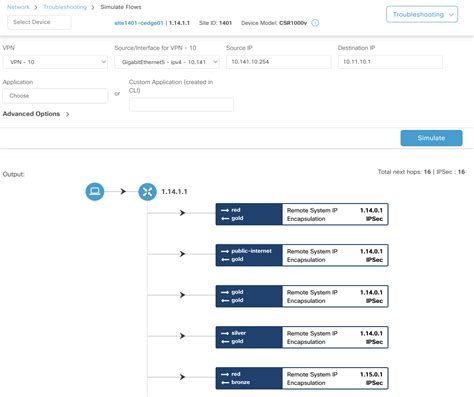Select the public-internet to gold tunnel box

tap(302, 255)
